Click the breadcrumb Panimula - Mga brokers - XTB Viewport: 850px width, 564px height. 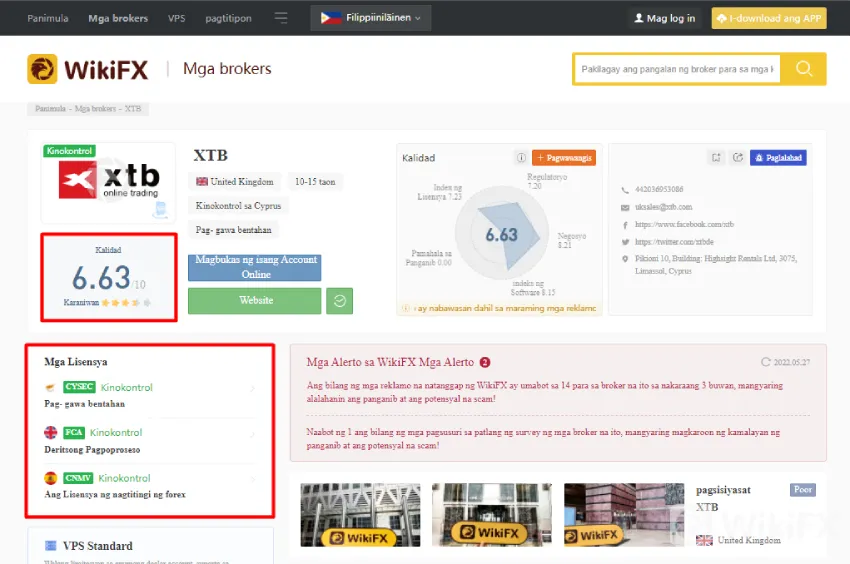click(88, 108)
